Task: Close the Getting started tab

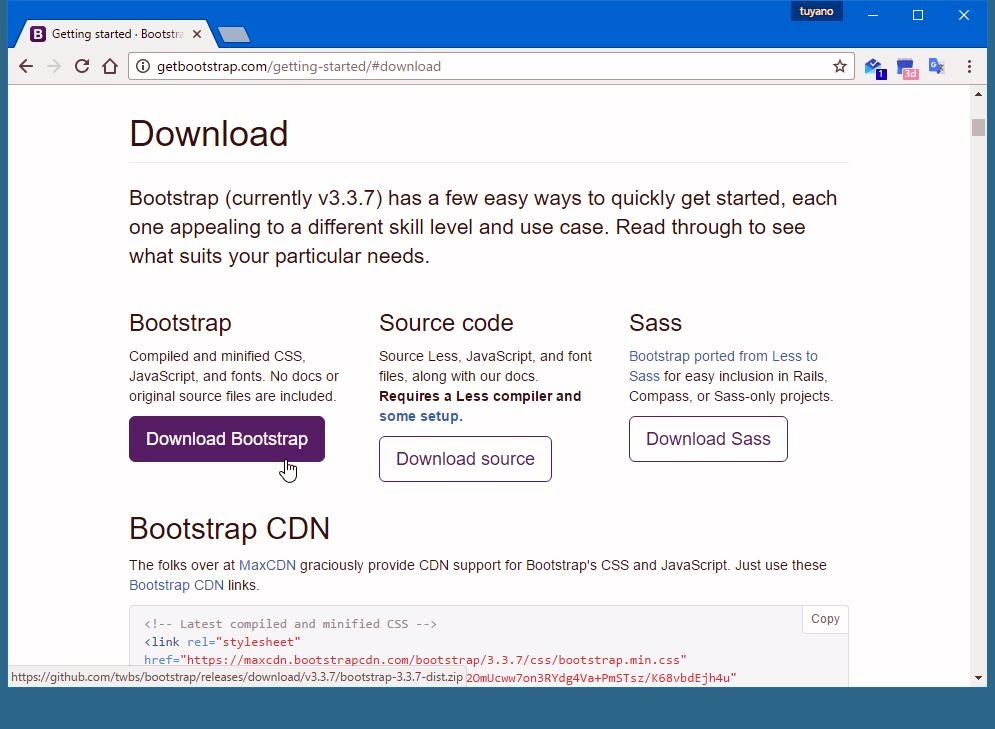Action: (x=197, y=34)
